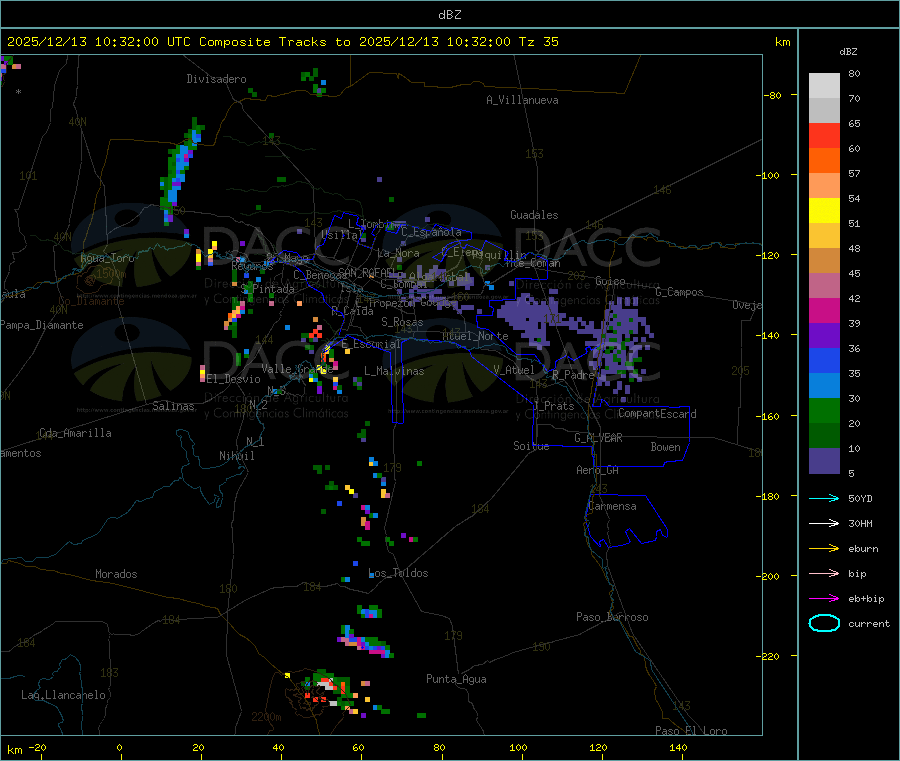900x761 pixels.
Task: Click the dBZ legend heading above color scale
Action: click(848, 52)
